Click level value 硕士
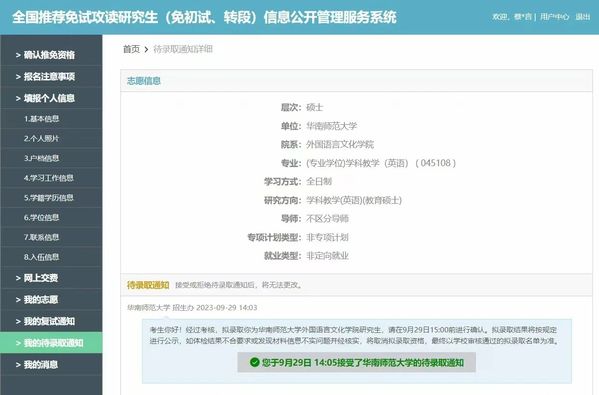The width and height of the screenshot is (599, 395). (x=315, y=108)
